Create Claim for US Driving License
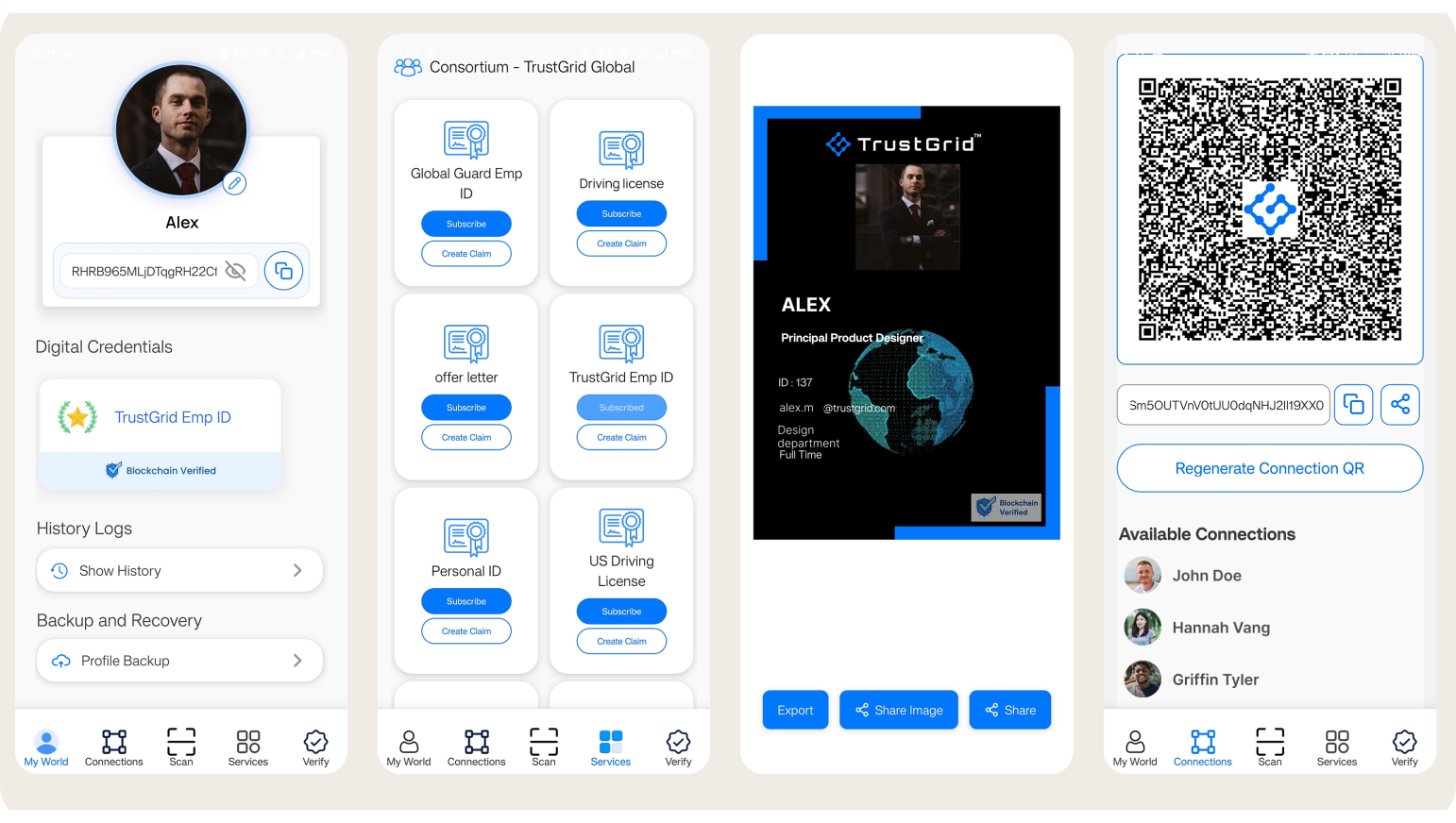The height and width of the screenshot is (823, 1456). [621, 642]
